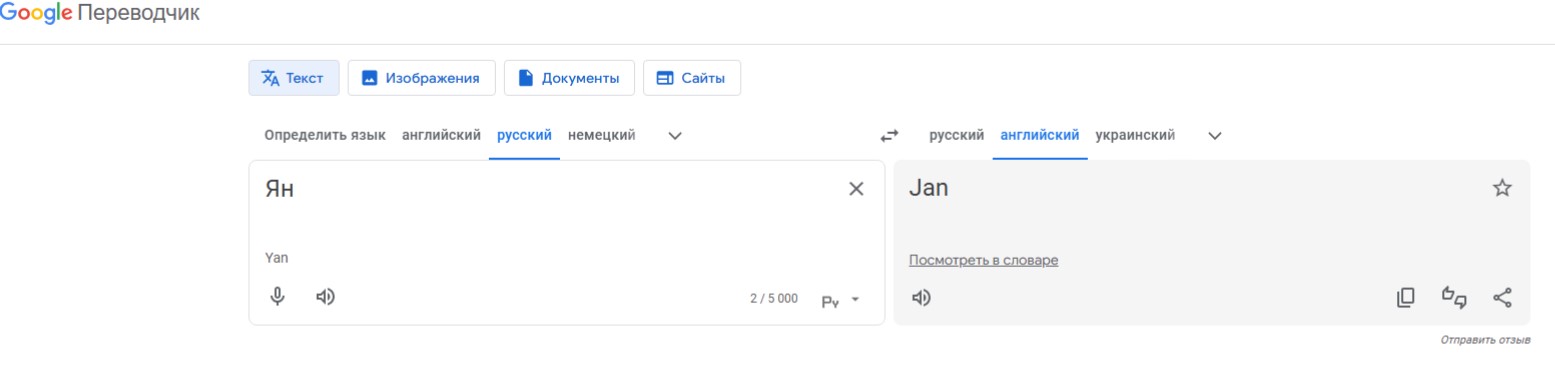The height and width of the screenshot is (366, 1555).
Task: Listen to translation Jan
Action: (x=921, y=298)
